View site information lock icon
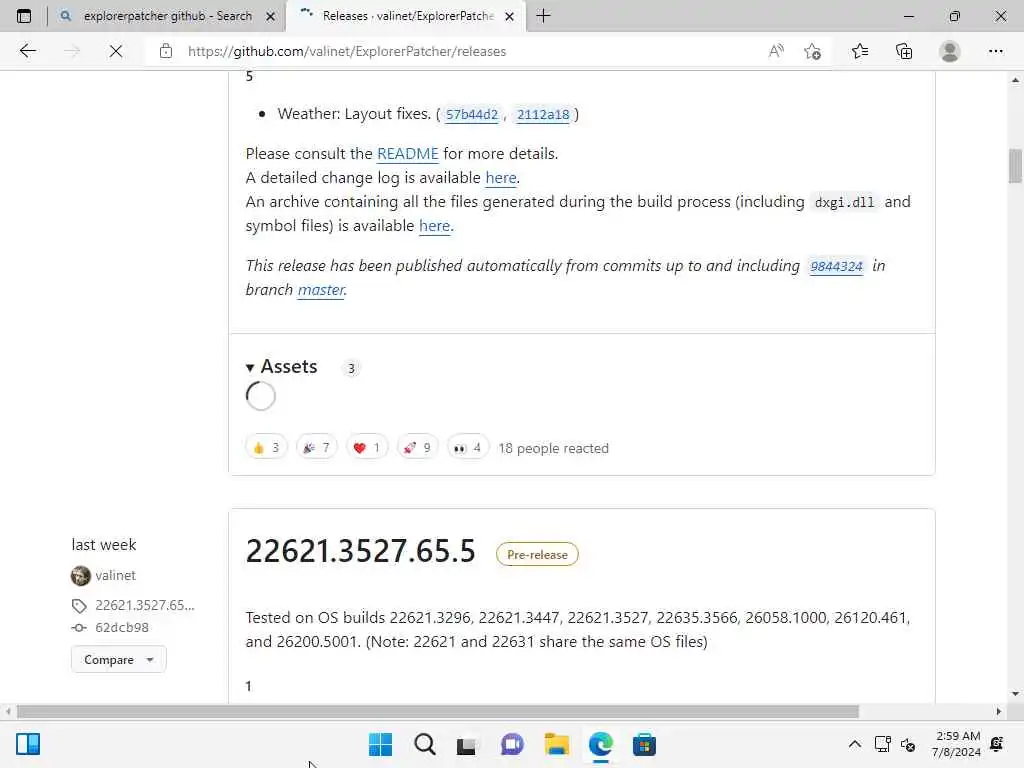The width and height of the screenshot is (1024, 768). pyautogui.click(x=166, y=51)
